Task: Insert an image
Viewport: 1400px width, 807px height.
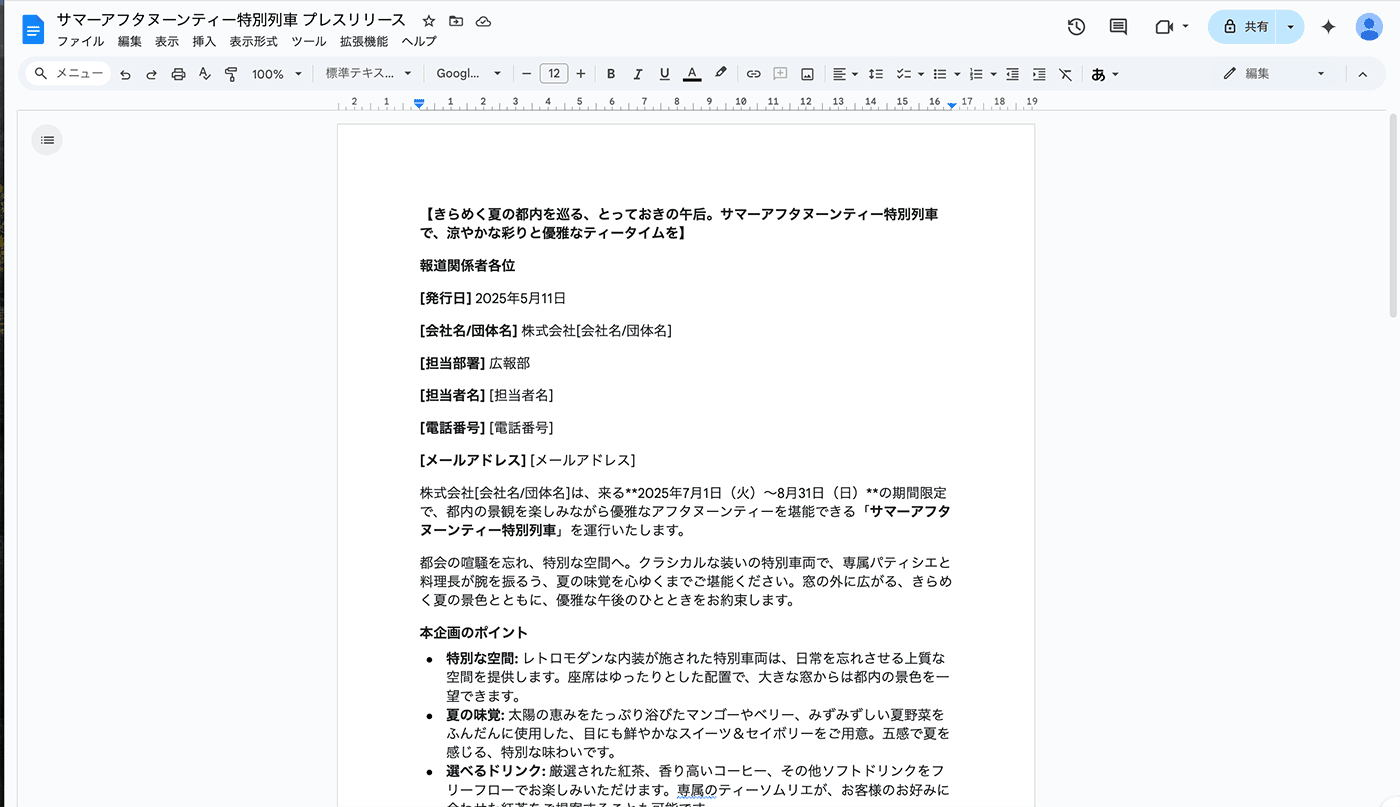Action: pos(807,74)
